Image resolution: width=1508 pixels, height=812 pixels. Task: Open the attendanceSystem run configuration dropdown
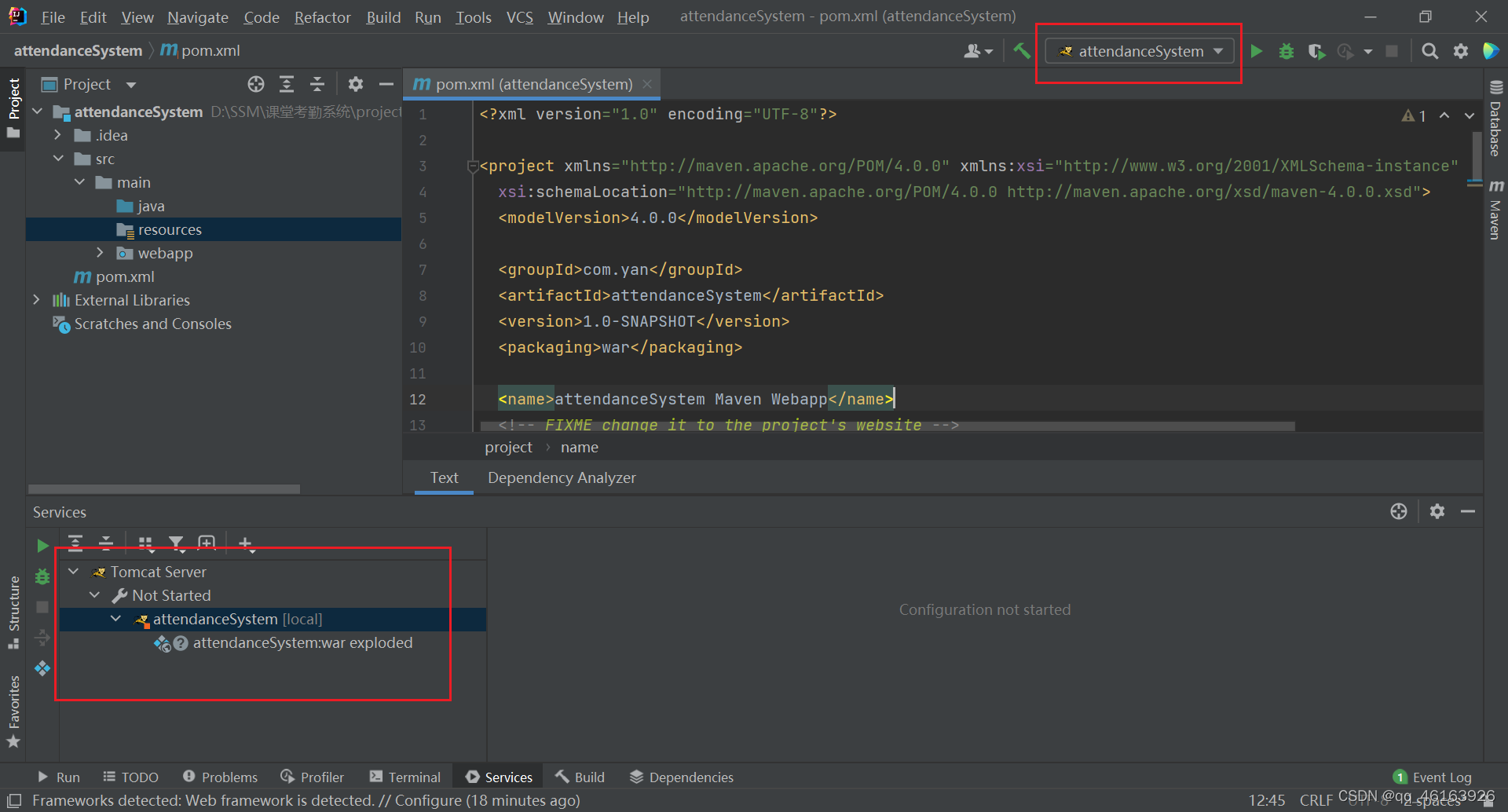(x=1140, y=51)
